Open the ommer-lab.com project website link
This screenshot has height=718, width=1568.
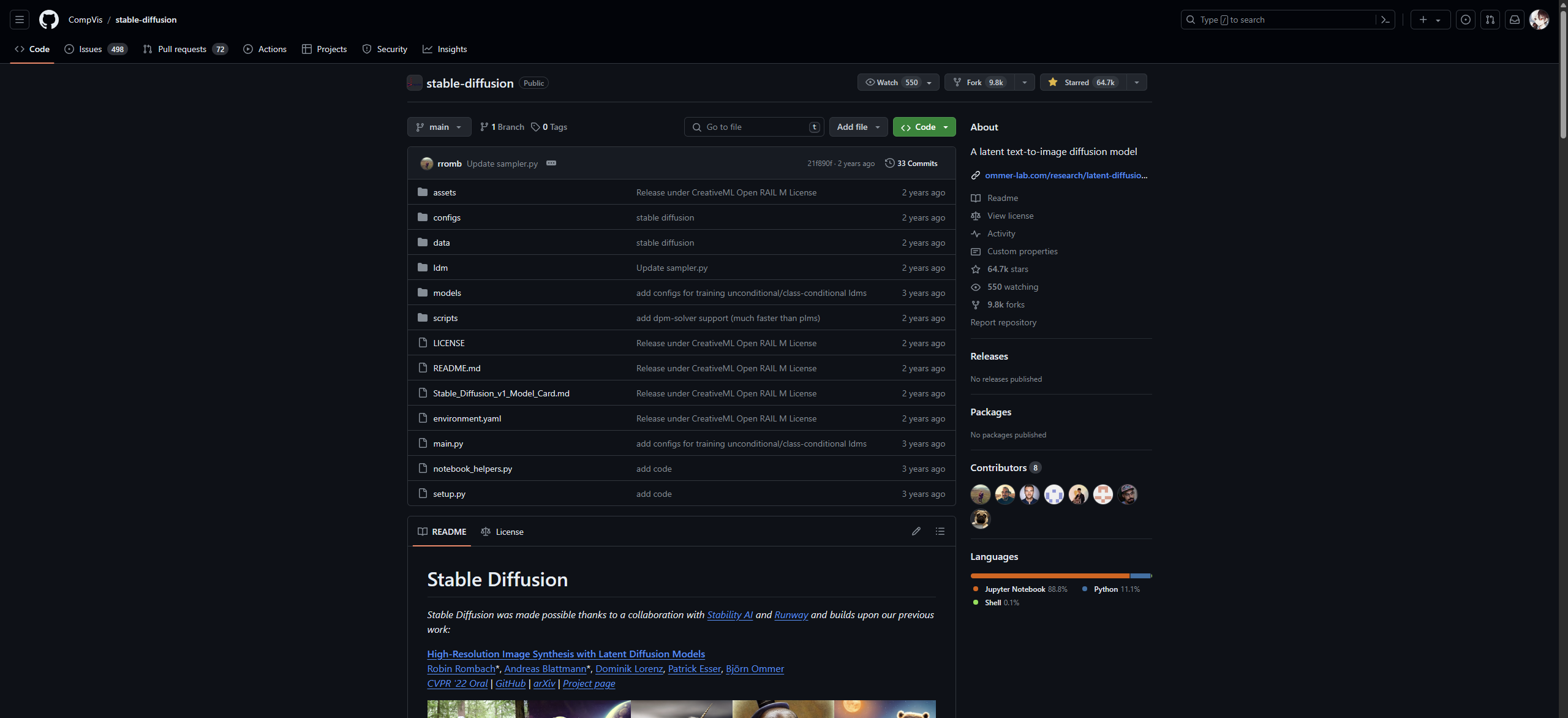point(1066,175)
